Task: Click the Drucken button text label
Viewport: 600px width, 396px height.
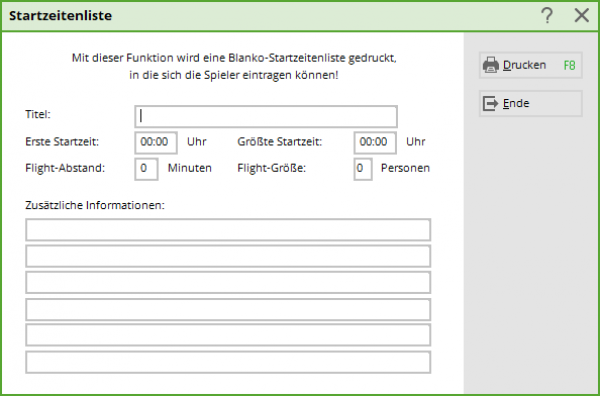Action: [x=524, y=65]
